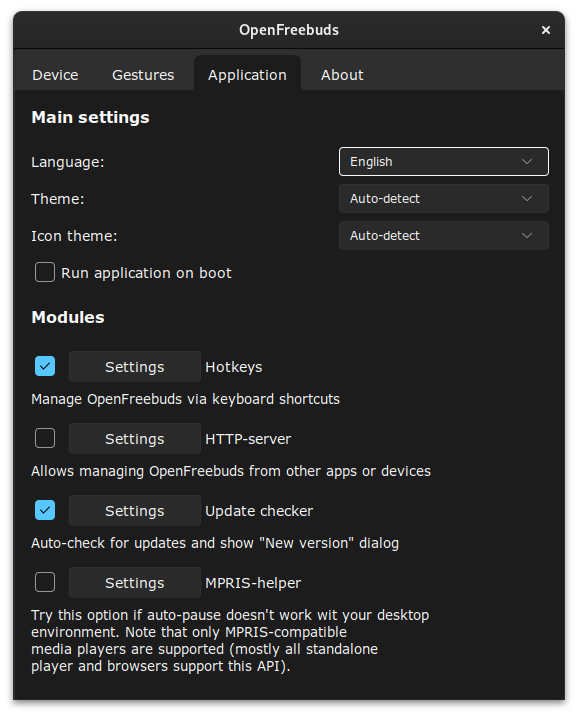This screenshot has width=578, height=716.
Task: Enable Run application on boot checkbox
Action: pos(45,272)
